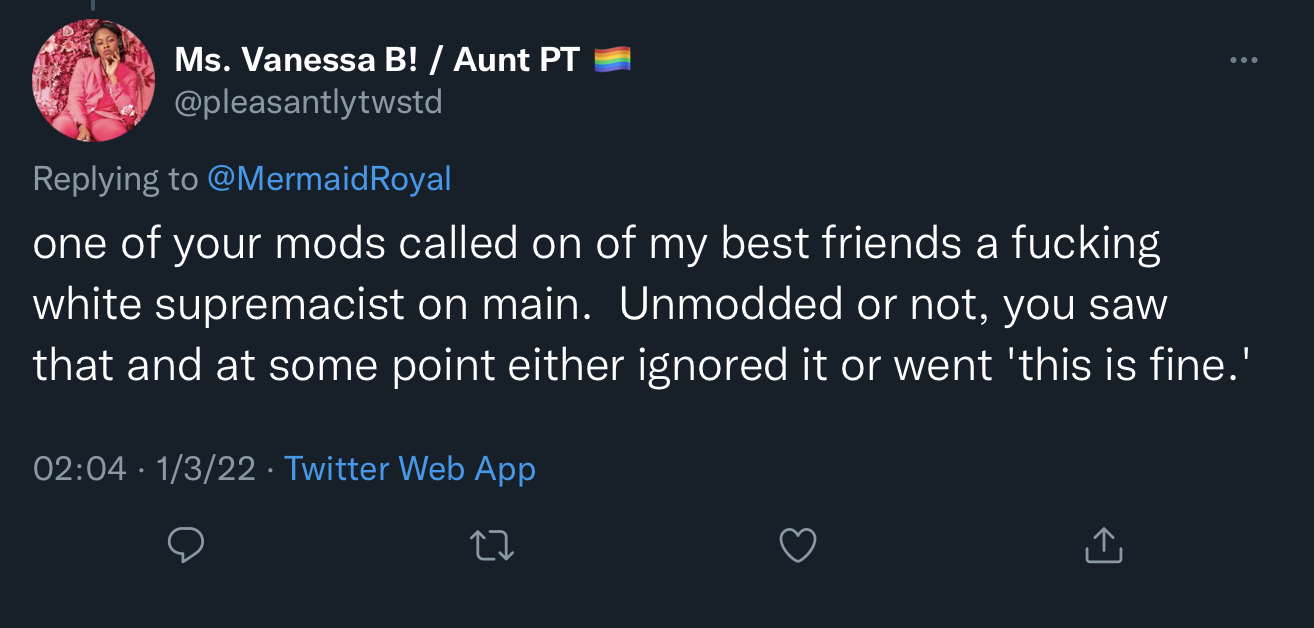Viewport: 1314px width, 628px height.
Task: Open the share tweet icon
Action: tap(1103, 545)
